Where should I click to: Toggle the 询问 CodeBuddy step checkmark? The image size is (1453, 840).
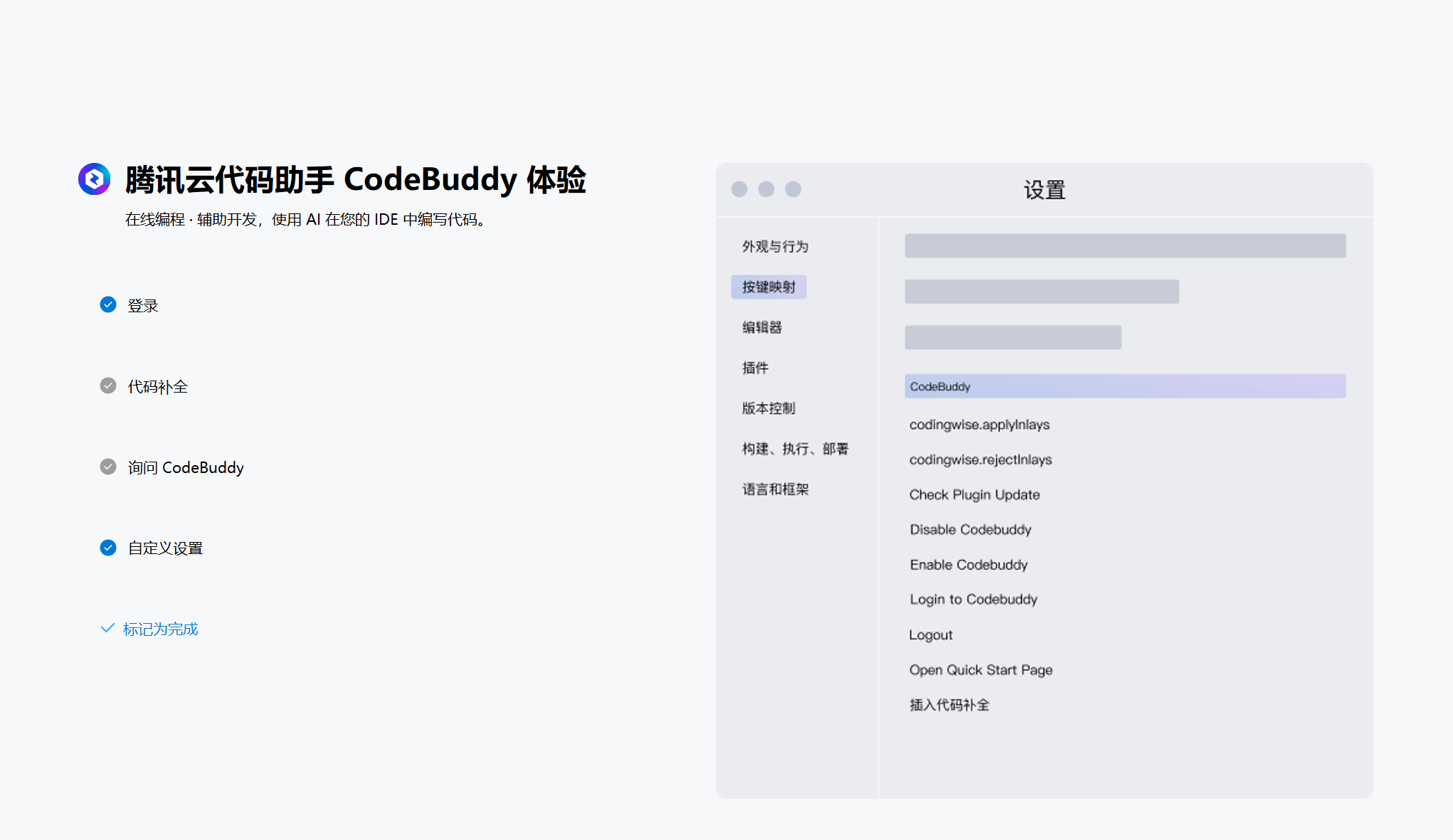coord(108,467)
